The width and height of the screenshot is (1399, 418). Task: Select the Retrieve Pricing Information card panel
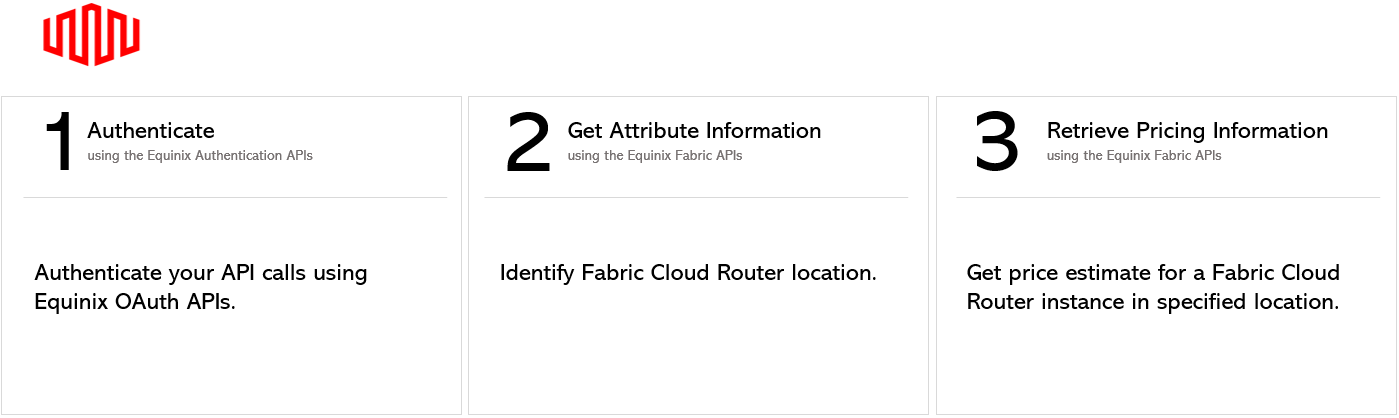click(1166, 255)
